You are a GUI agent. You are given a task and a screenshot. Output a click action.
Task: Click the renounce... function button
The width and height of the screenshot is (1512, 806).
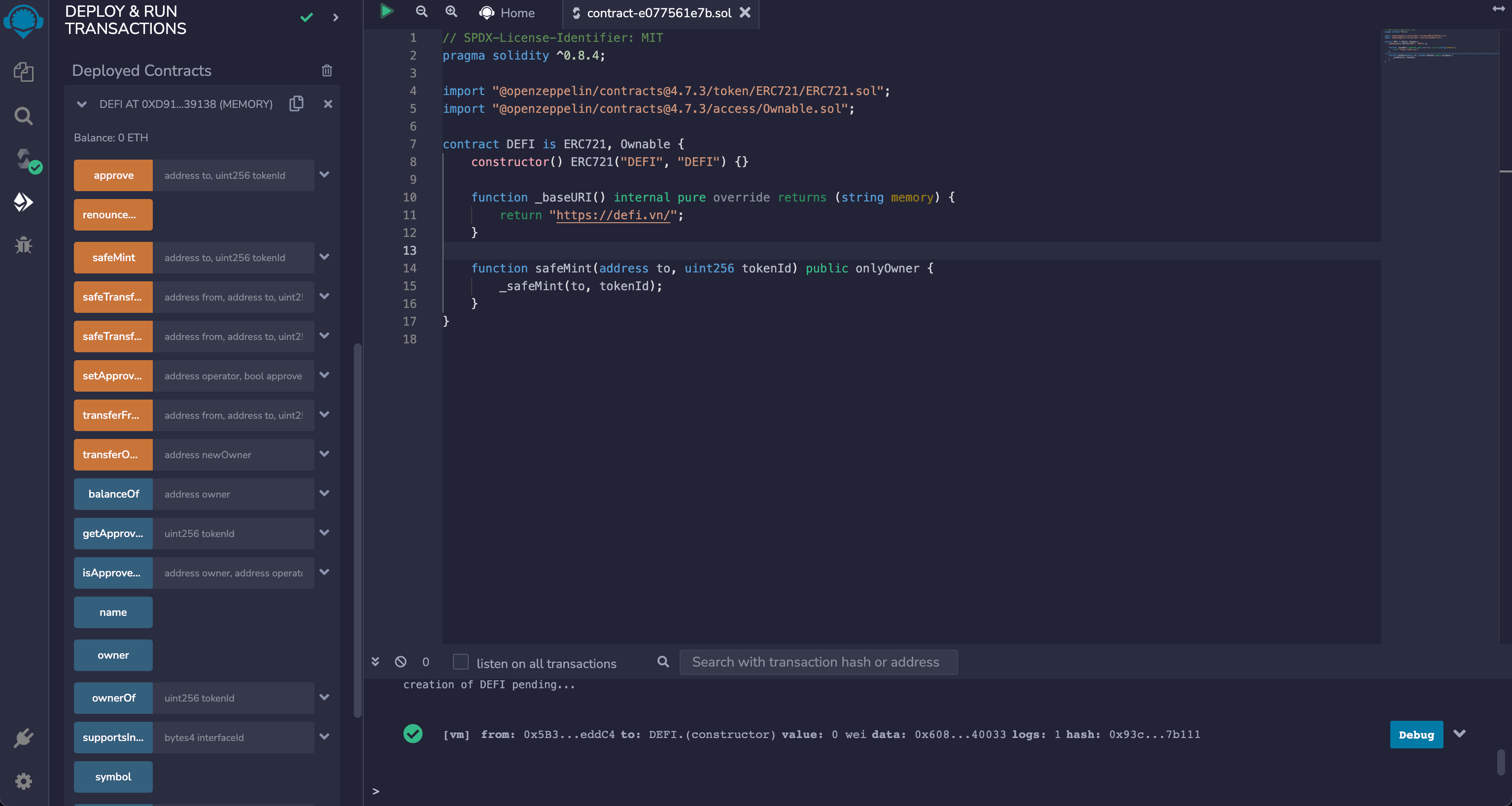click(x=113, y=215)
